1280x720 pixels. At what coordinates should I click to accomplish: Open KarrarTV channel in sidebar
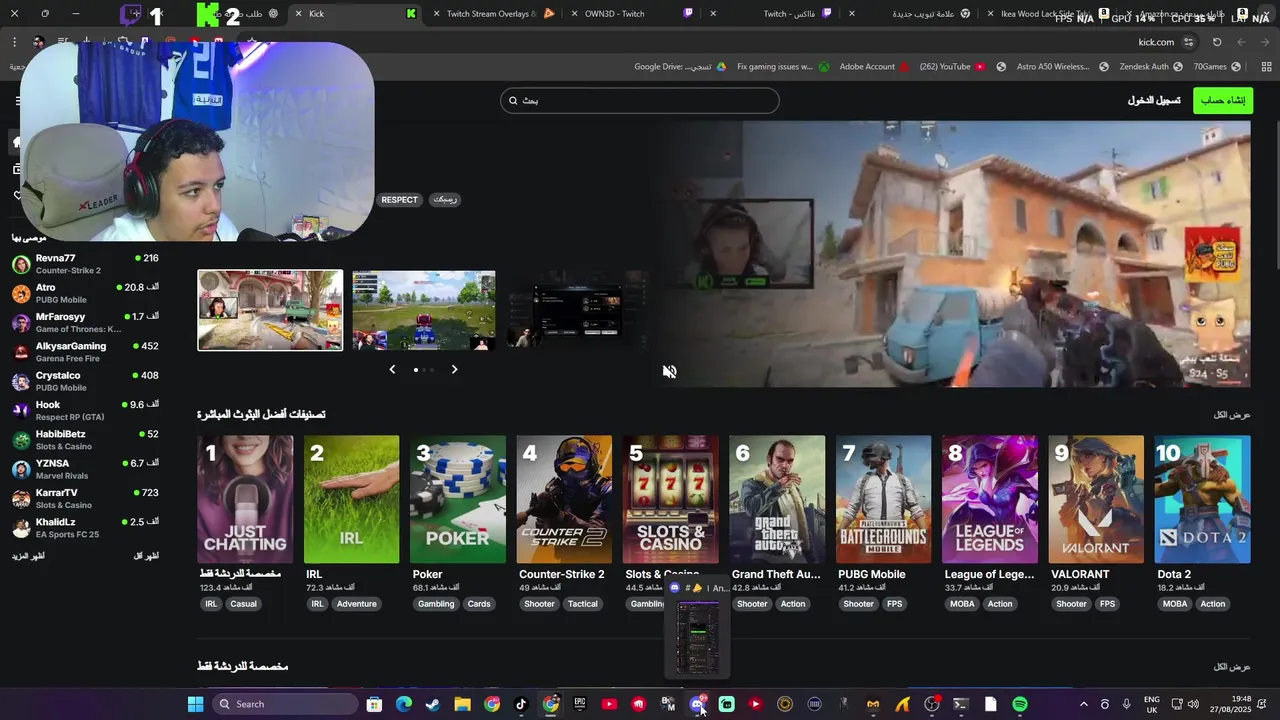pos(85,499)
